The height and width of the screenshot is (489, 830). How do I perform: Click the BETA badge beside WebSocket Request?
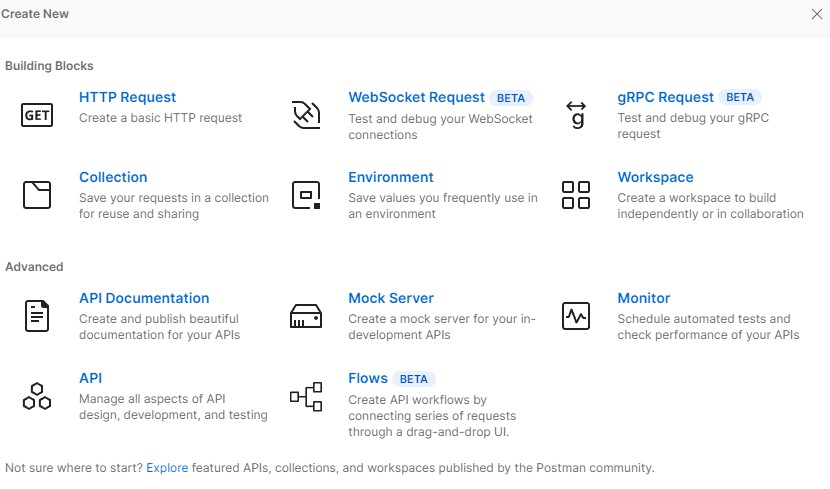pos(511,98)
